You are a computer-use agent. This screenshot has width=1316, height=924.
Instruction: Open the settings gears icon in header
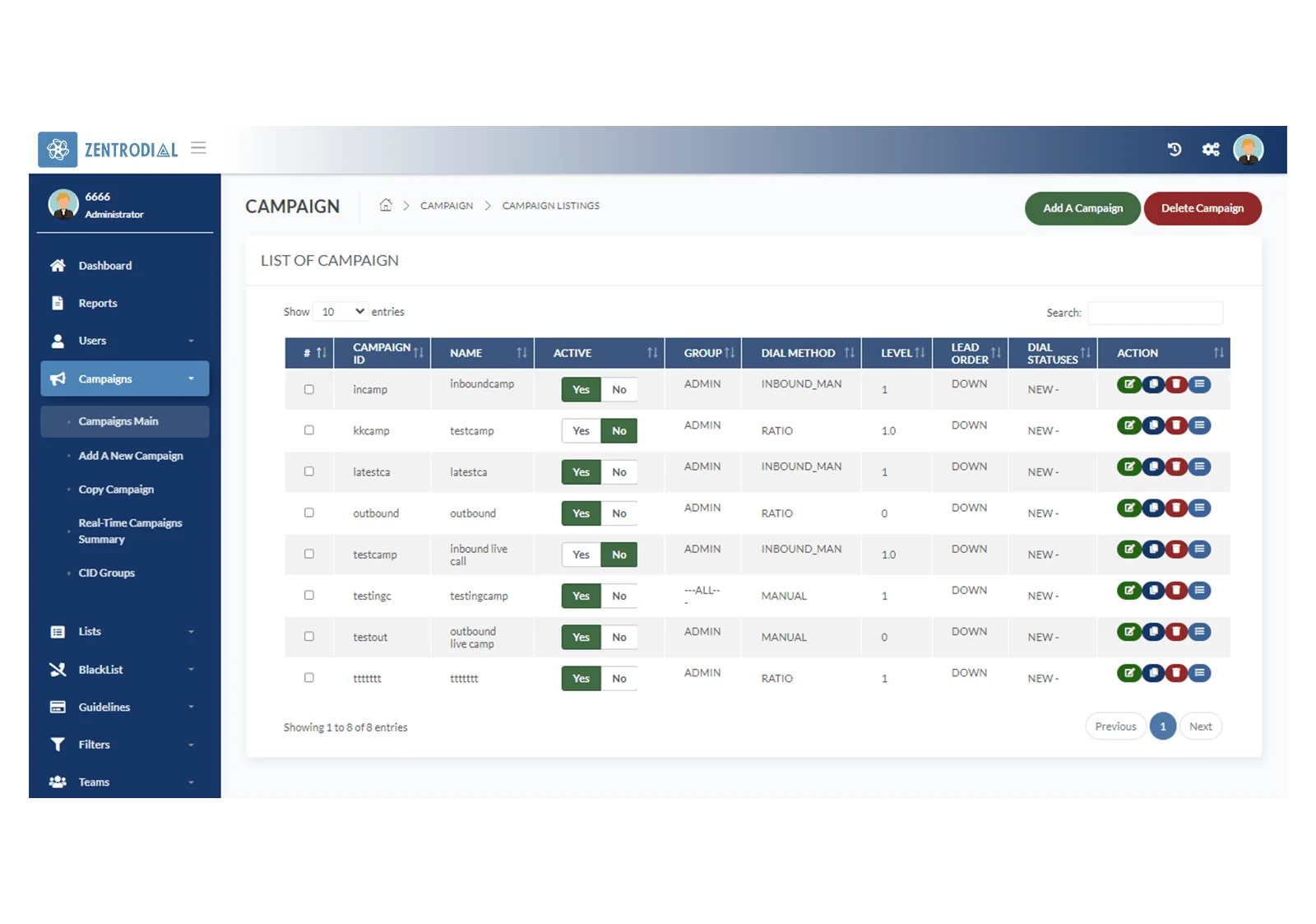pos(1211,149)
